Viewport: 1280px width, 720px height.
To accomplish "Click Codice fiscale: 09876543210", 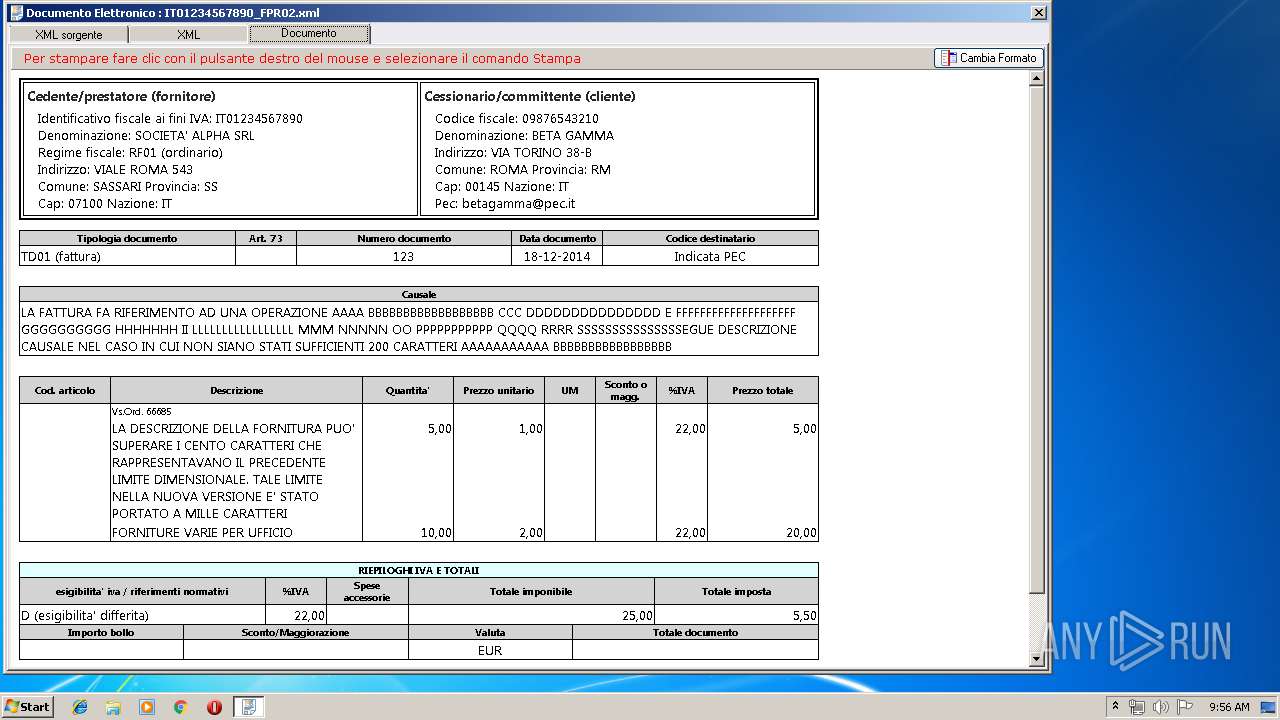I will click(x=517, y=119).
